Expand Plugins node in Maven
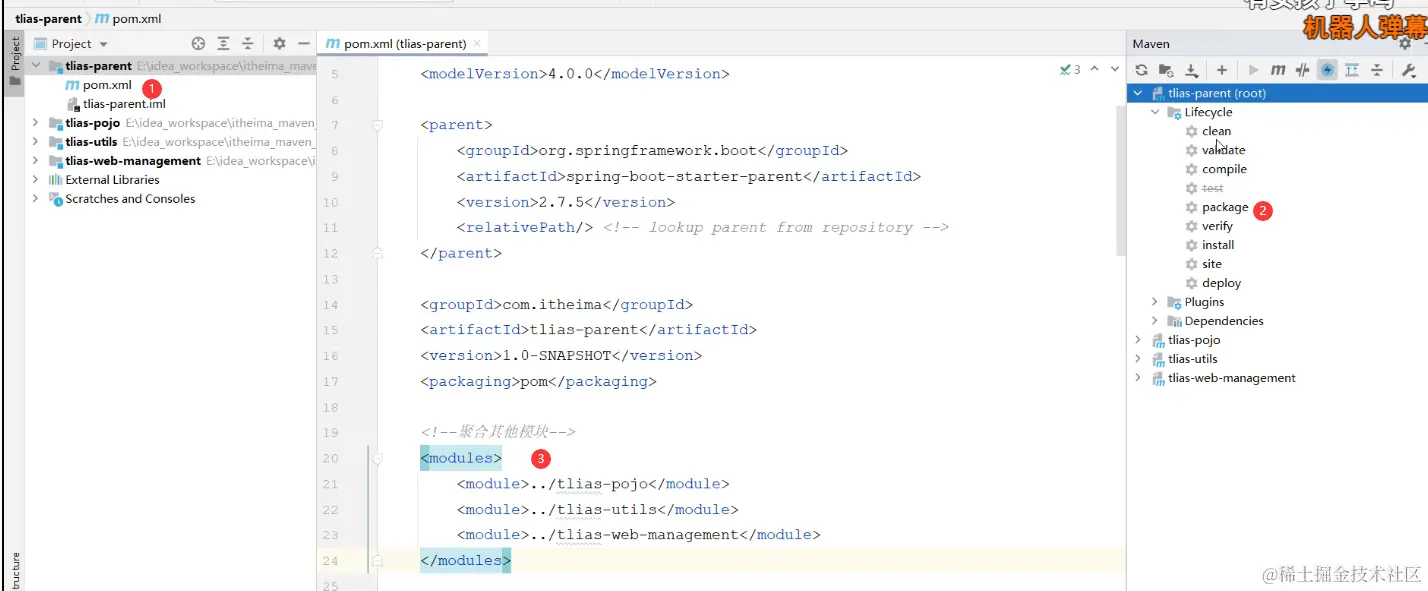The height and width of the screenshot is (591, 1428). tap(1155, 302)
